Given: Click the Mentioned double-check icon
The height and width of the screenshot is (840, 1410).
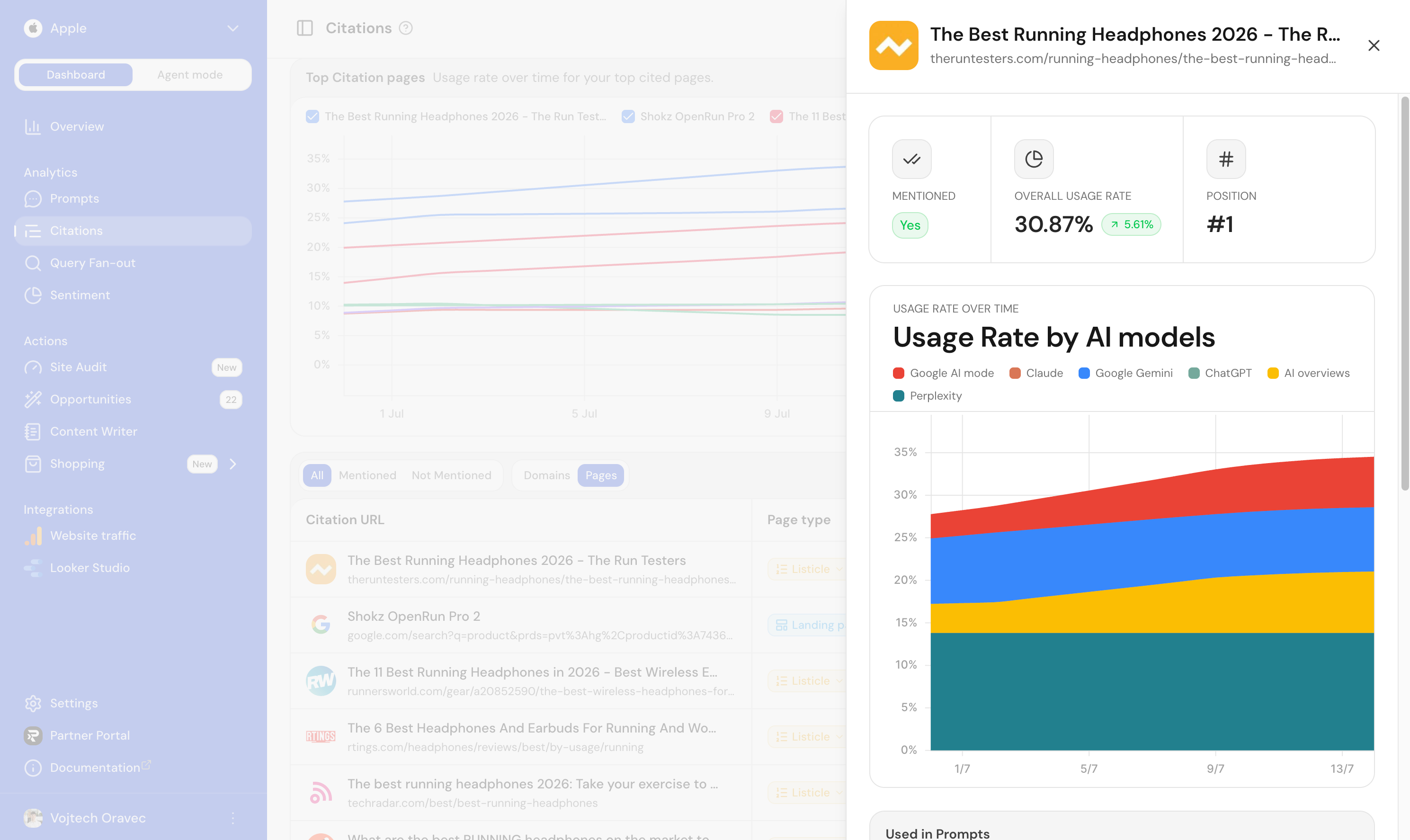Looking at the screenshot, I should 911,159.
